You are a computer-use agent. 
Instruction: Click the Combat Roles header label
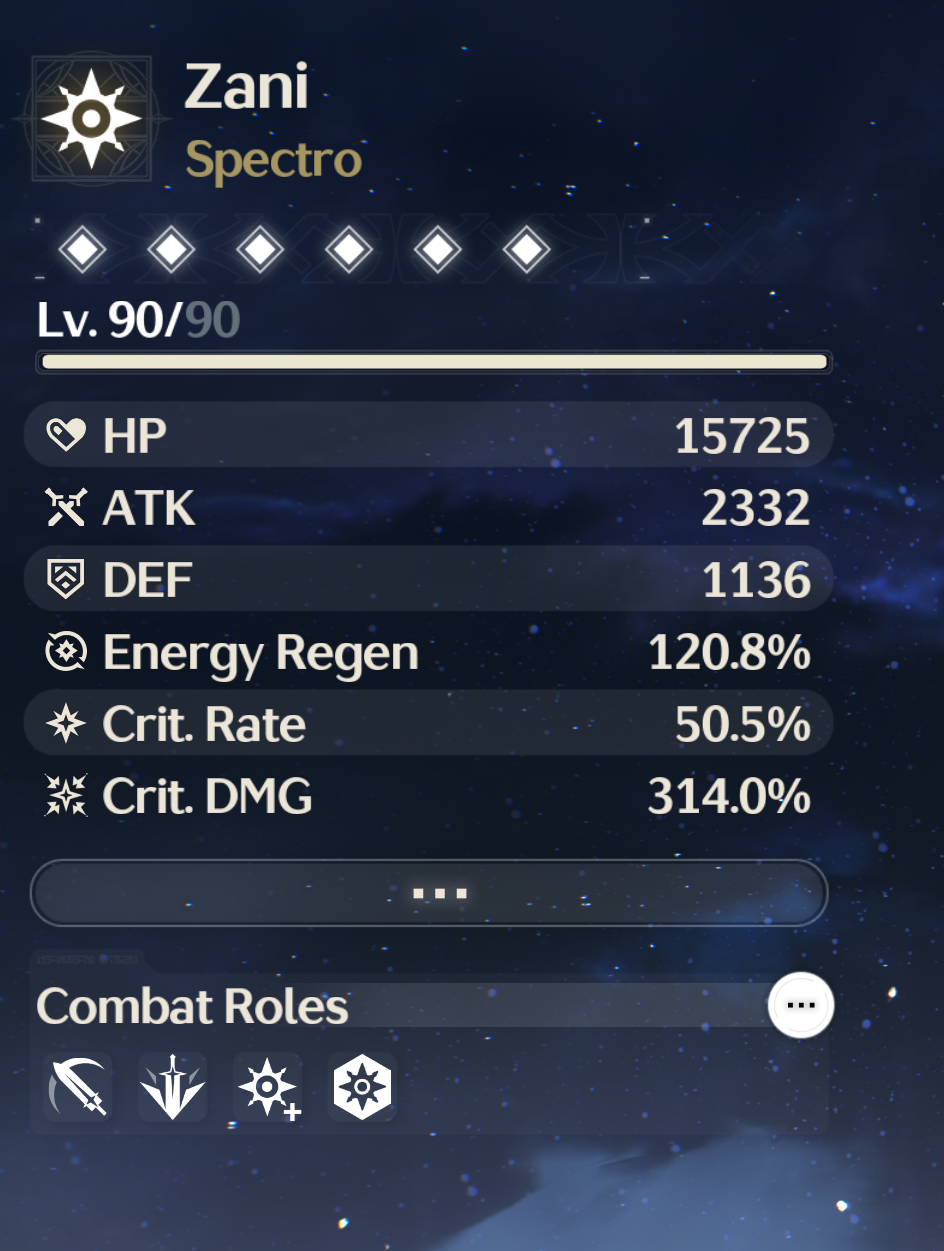193,1006
